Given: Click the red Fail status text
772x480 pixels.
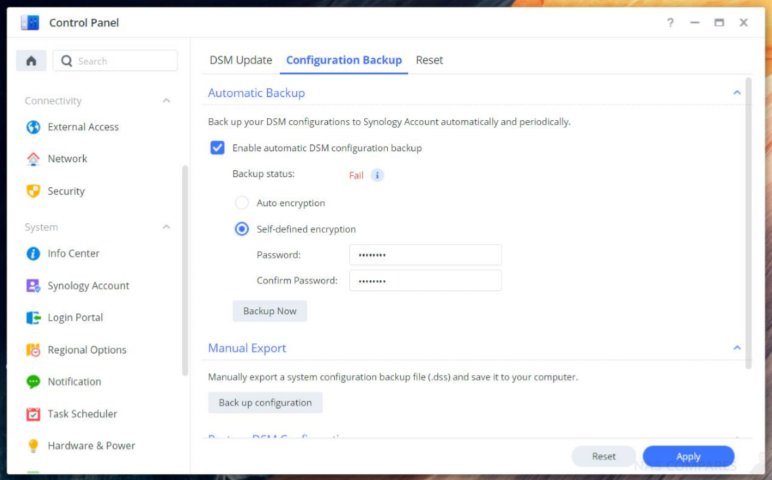Looking at the screenshot, I should (356, 175).
